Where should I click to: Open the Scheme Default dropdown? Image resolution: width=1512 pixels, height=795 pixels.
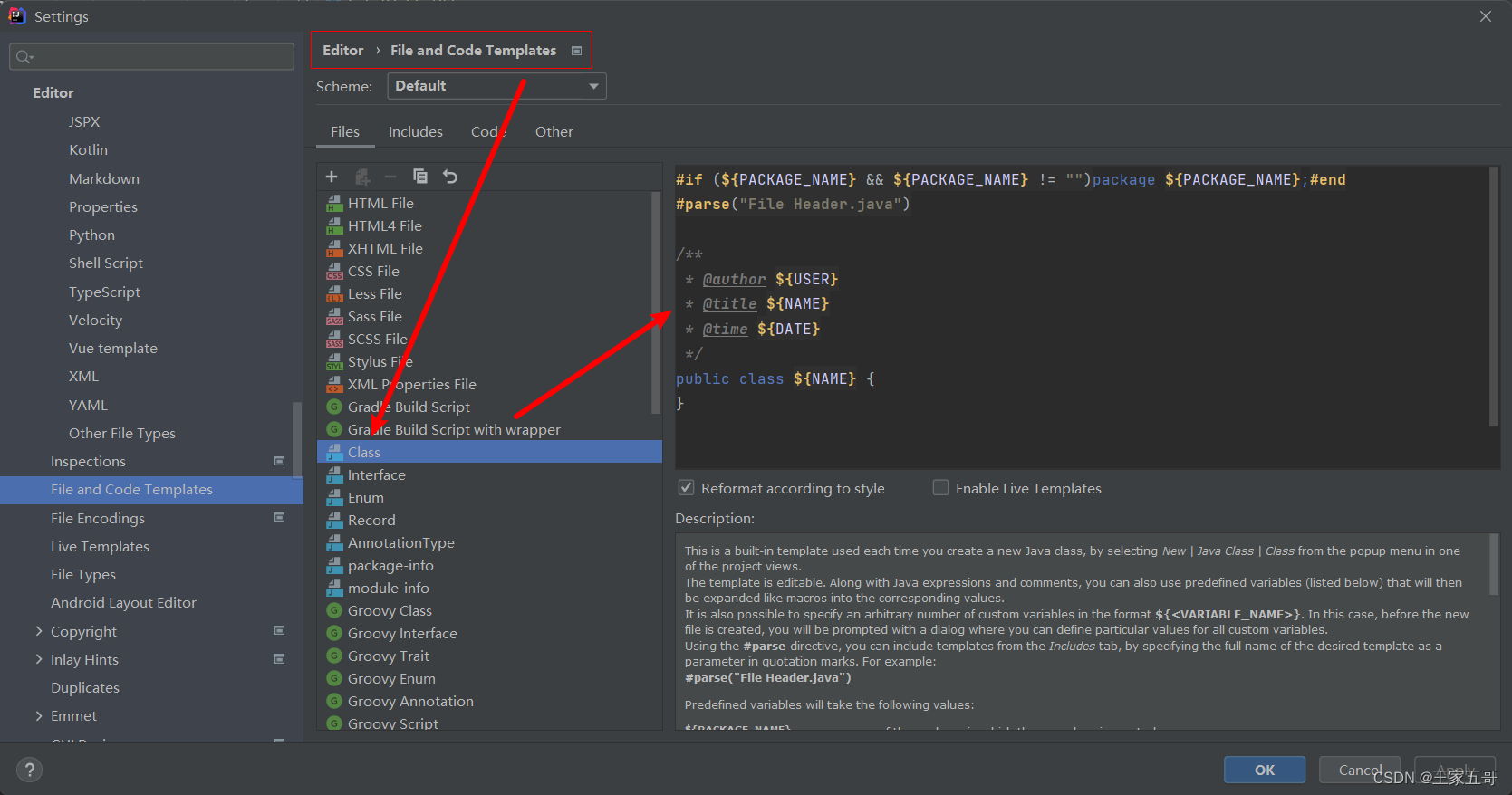[496, 86]
